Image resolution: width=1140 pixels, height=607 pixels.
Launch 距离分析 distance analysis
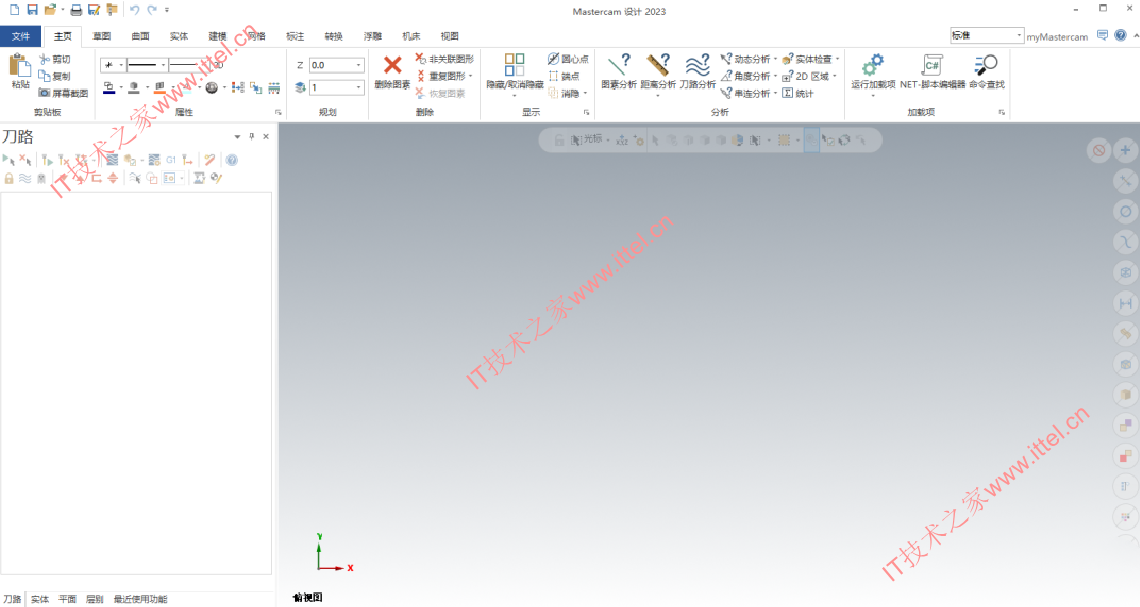[658, 72]
